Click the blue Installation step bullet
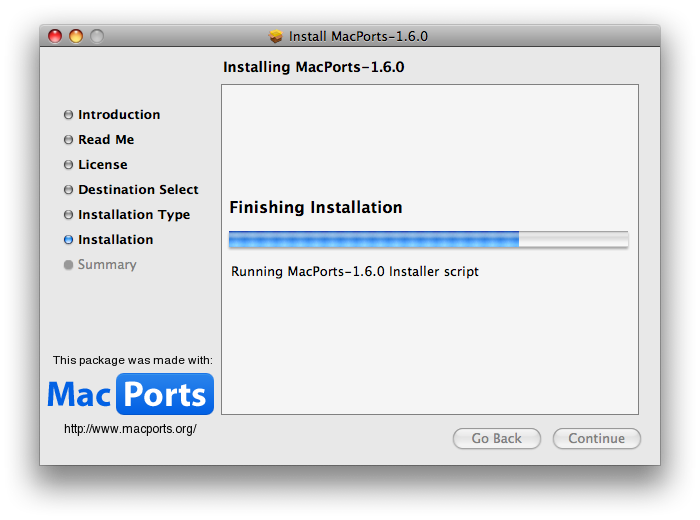 click(68, 240)
